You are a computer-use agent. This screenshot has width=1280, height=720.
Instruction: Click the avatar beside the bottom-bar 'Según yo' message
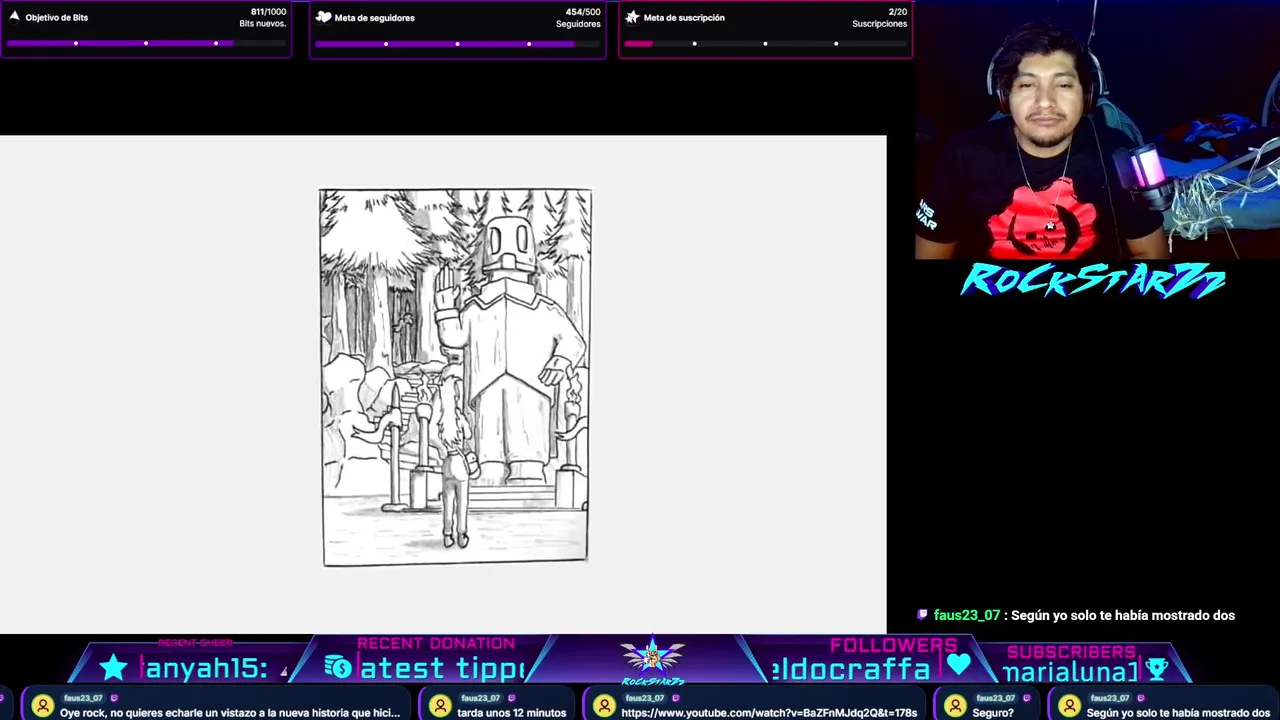coord(1070,706)
